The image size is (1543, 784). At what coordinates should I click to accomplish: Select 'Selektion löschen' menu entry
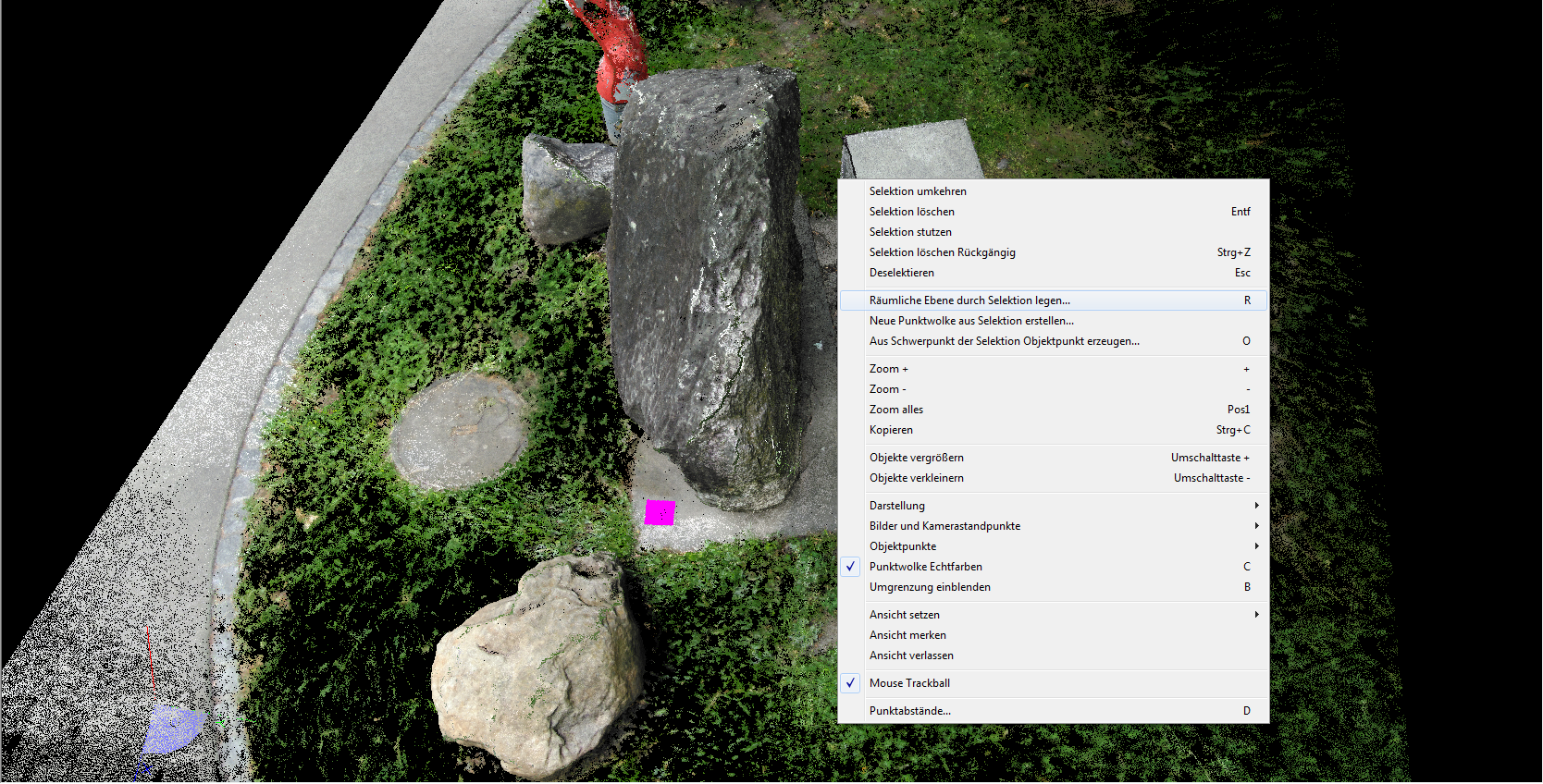point(911,212)
